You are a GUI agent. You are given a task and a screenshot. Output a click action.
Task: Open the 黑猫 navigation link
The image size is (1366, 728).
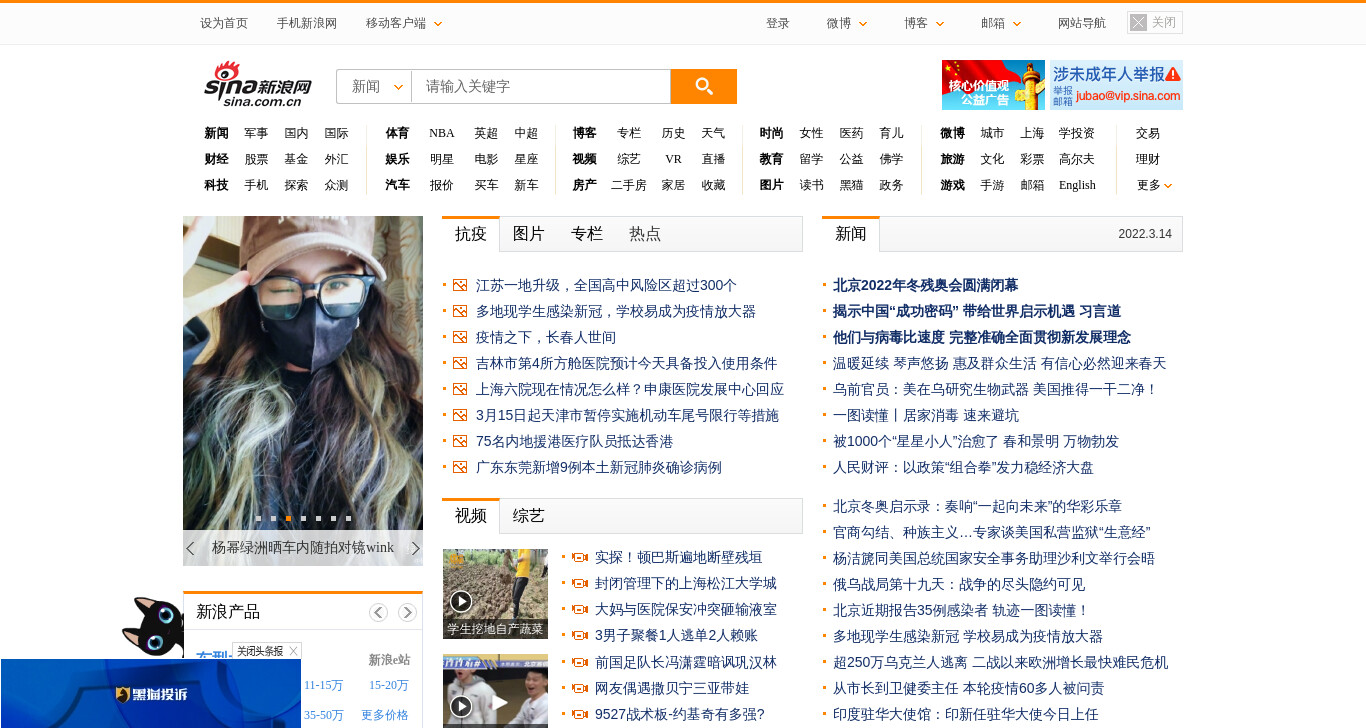coord(851,185)
